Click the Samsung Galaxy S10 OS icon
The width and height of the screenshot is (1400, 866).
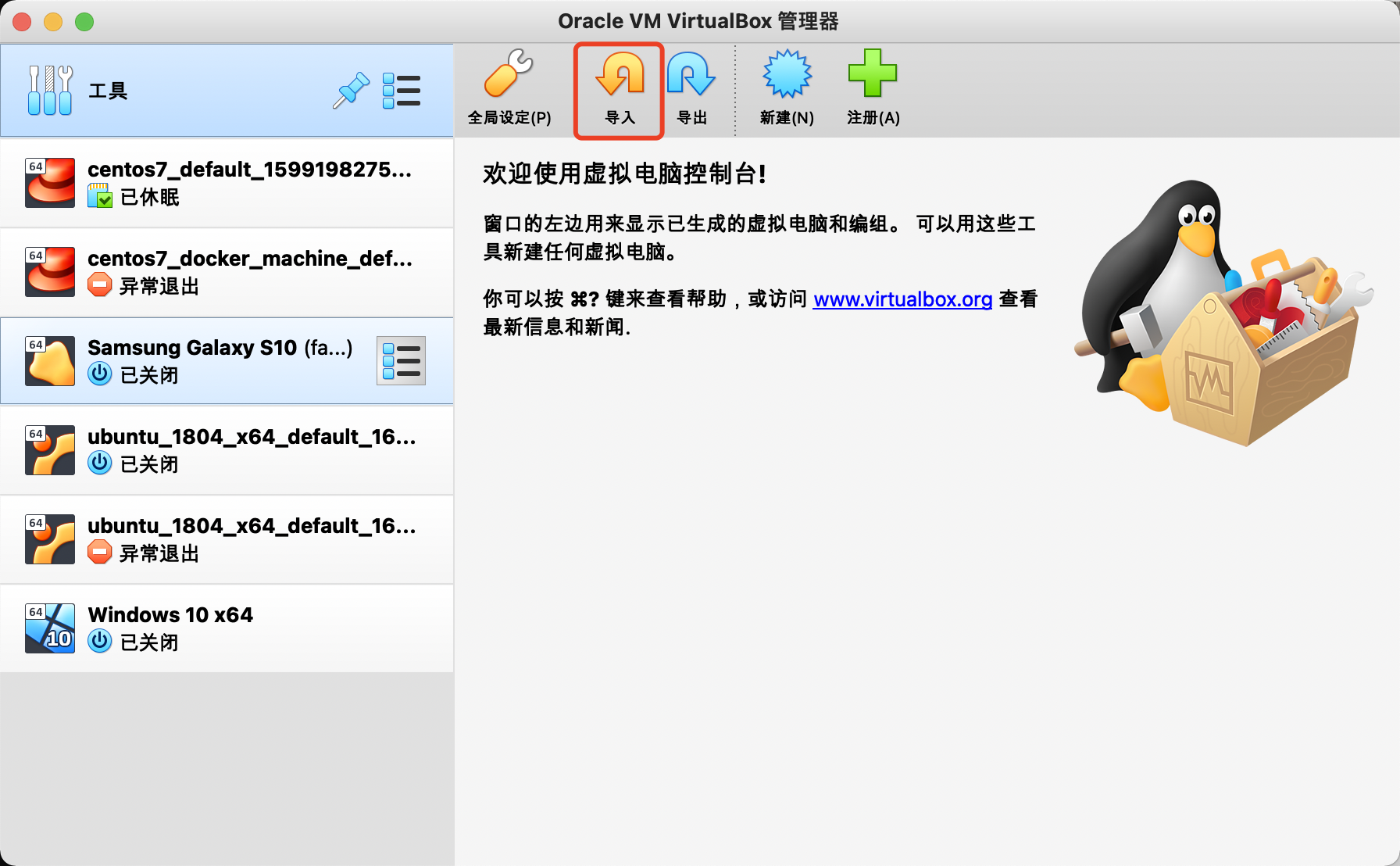[50, 361]
